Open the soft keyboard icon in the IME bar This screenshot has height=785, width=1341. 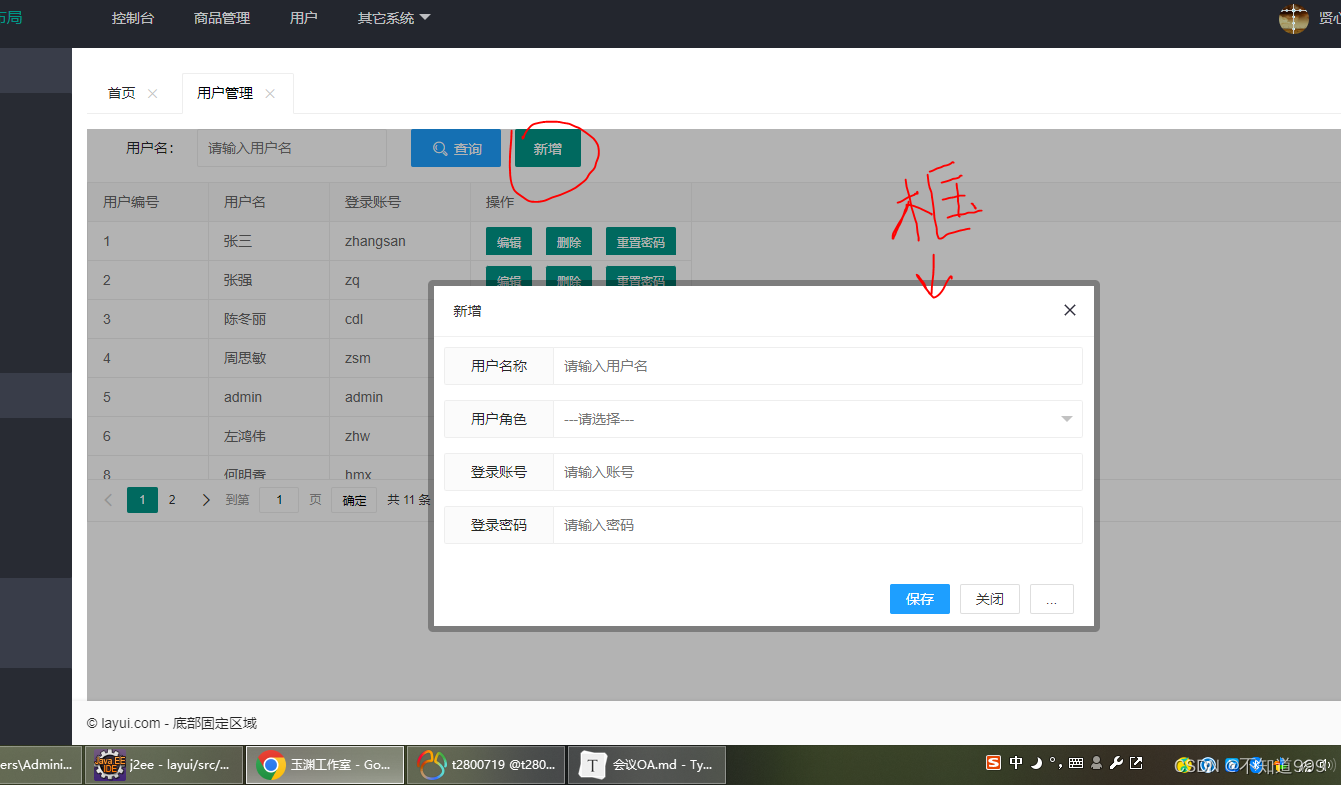tap(1076, 763)
